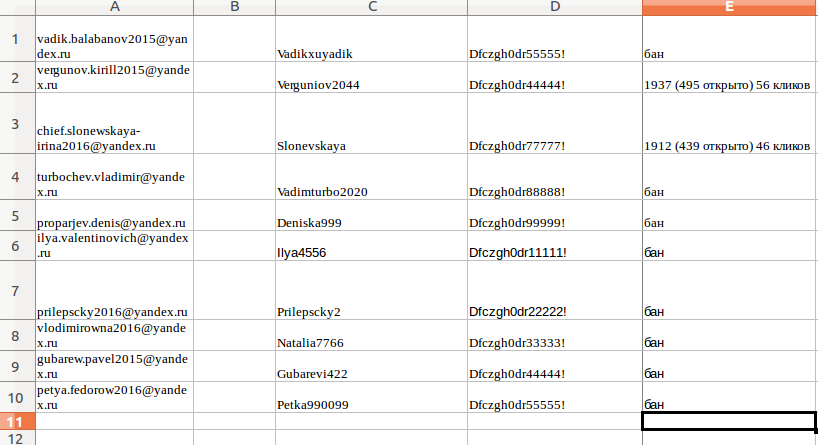Select the Prilepscky2 cell
Viewport: 818px width, 445px height.
[371, 290]
